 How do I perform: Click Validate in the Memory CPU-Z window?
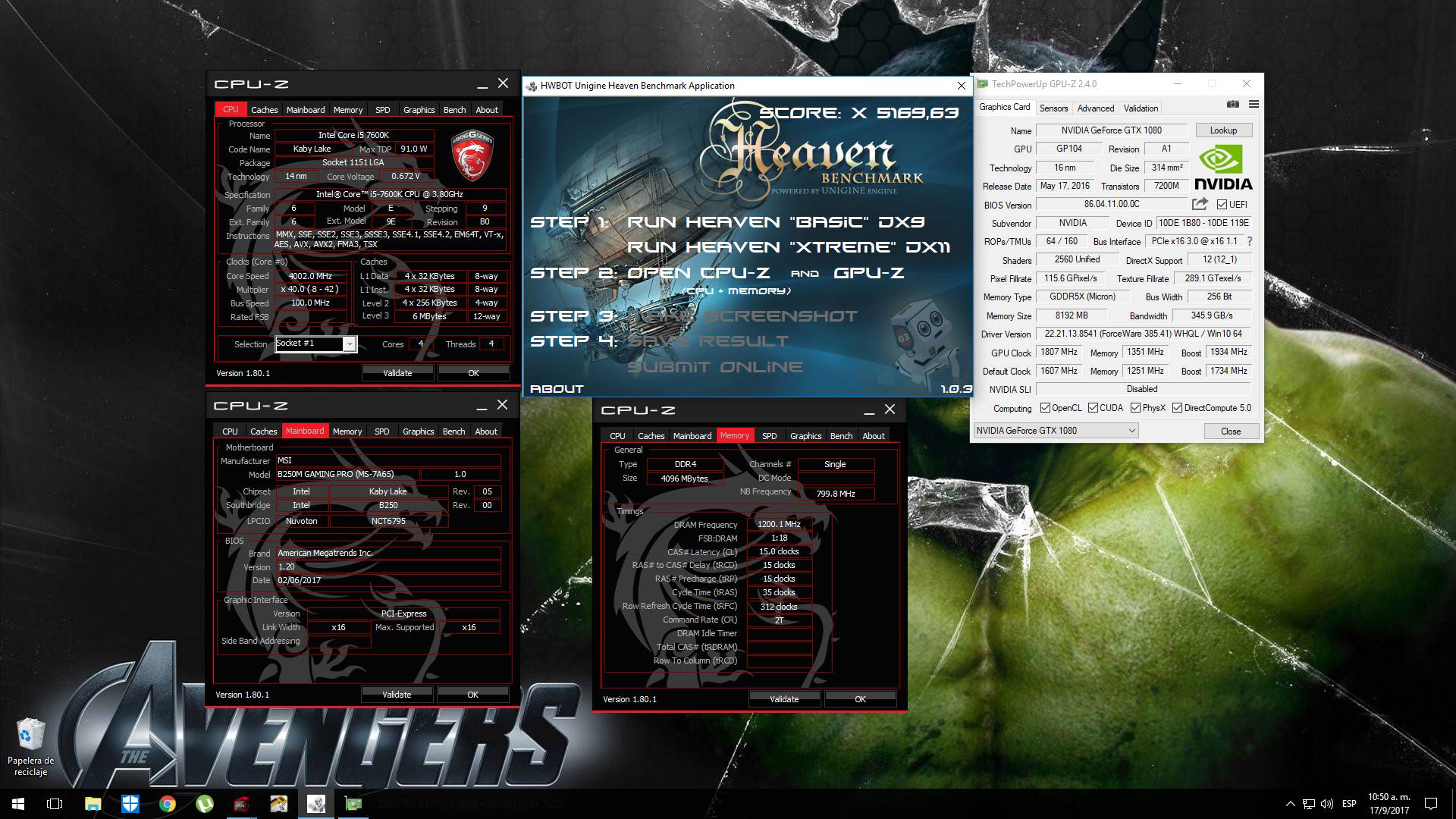(x=784, y=699)
